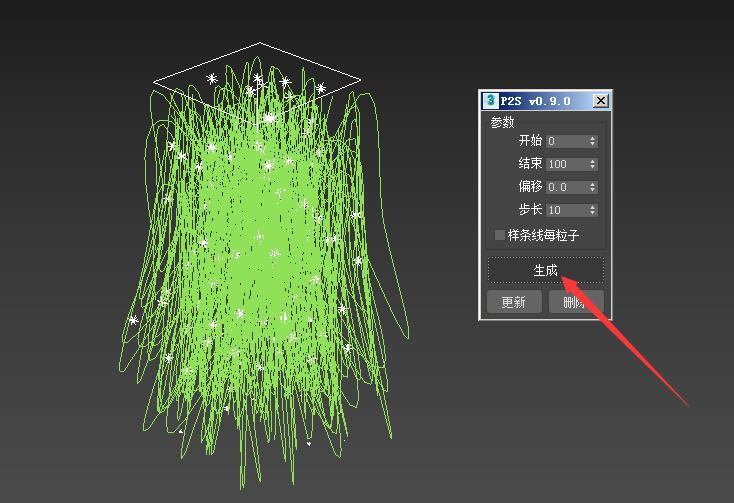Click the 步长 step value field
Image resolution: width=734 pixels, height=503 pixels.
pyautogui.click(x=567, y=210)
